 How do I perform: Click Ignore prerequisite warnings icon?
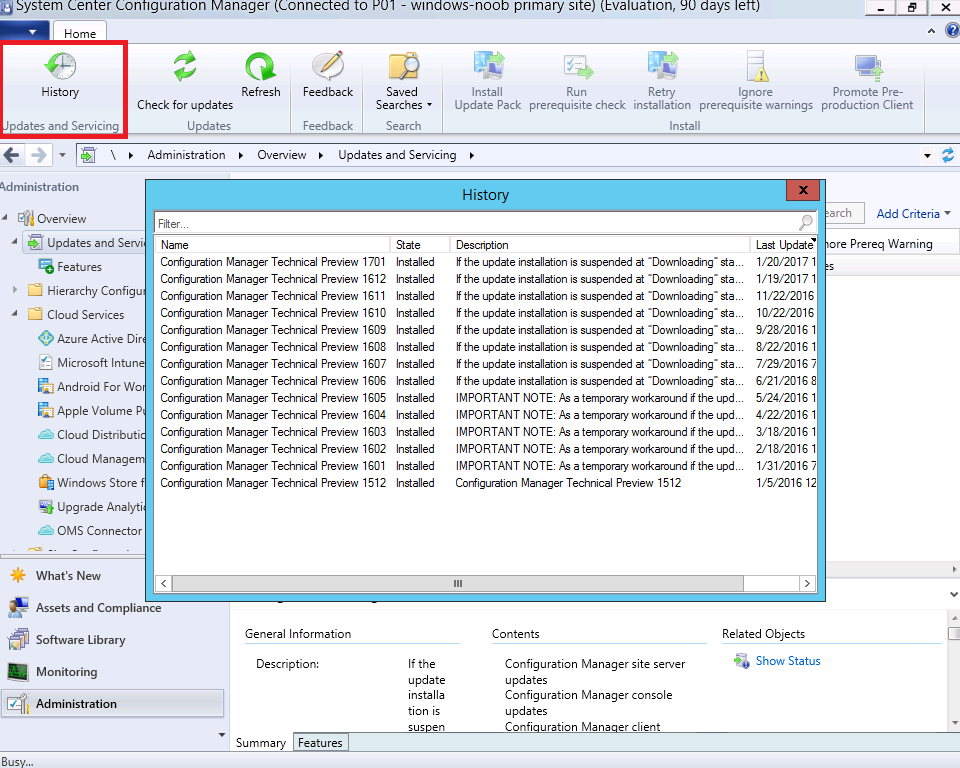pos(756,66)
